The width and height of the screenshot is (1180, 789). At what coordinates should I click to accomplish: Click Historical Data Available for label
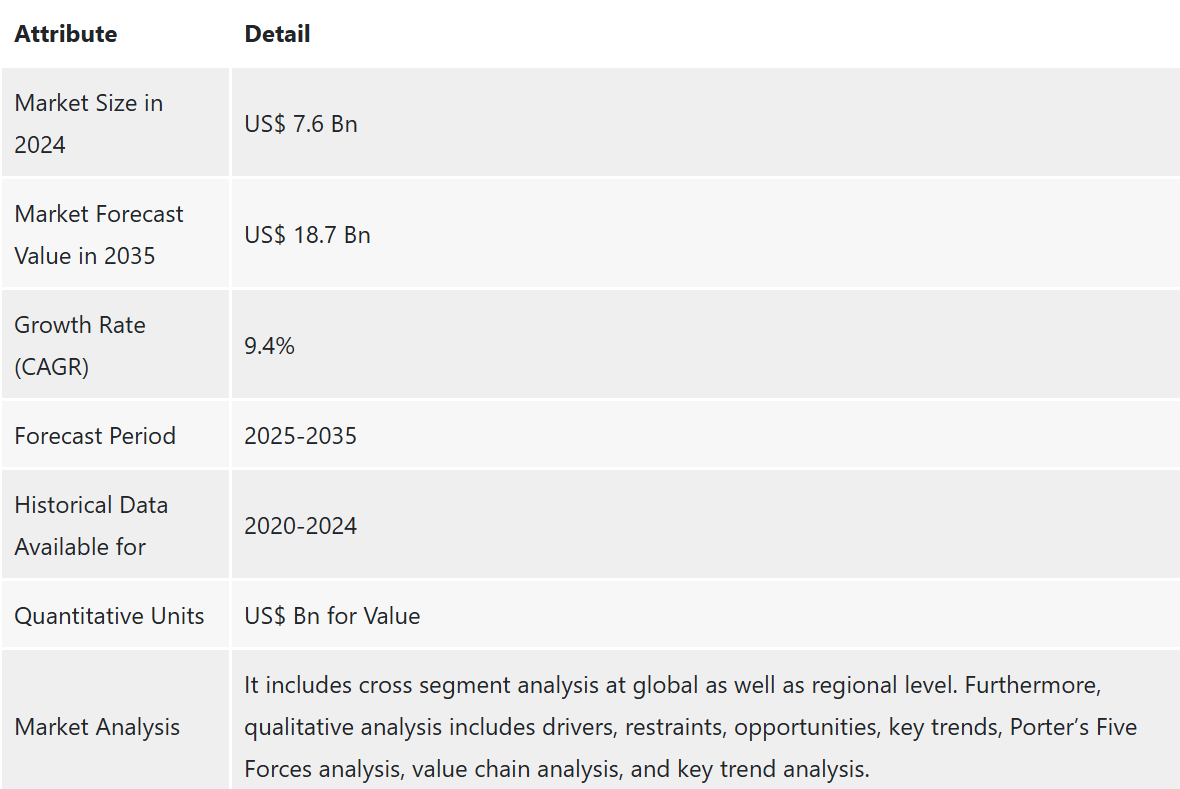(91, 525)
